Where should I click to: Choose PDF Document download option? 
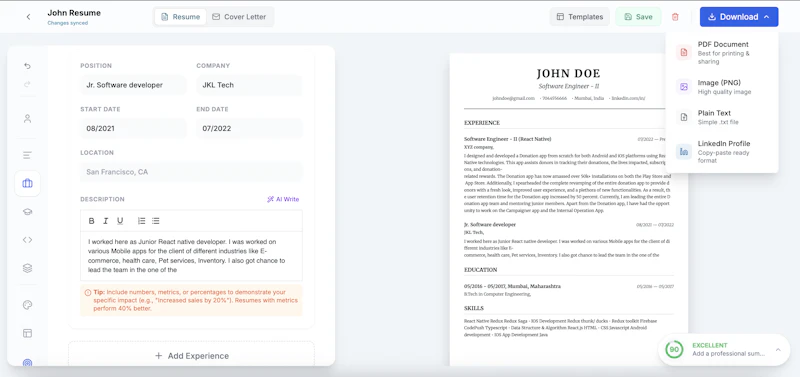[x=722, y=53]
